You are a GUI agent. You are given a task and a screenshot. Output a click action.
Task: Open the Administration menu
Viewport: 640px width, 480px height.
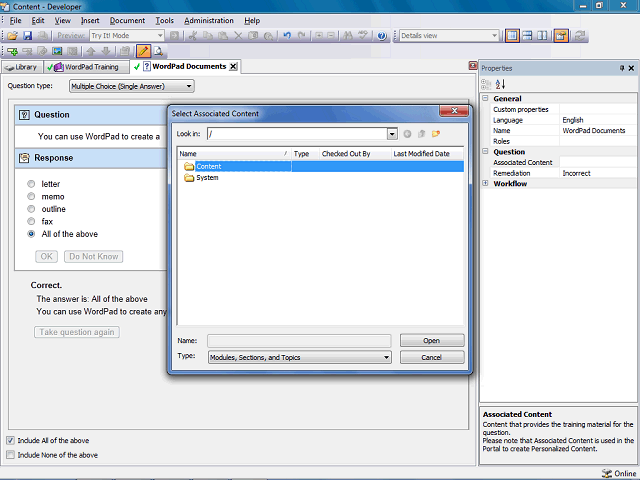(x=209, y=20)
